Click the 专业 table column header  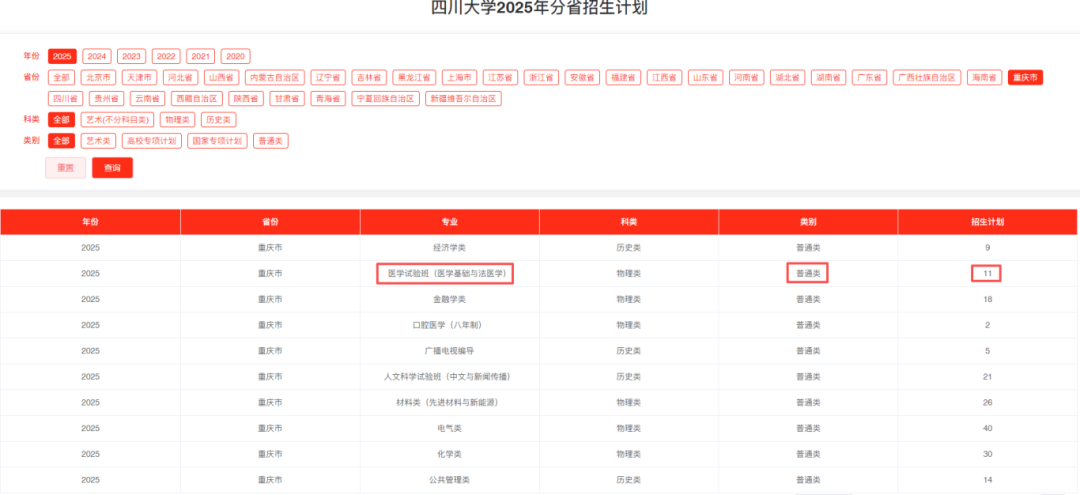point(450,222)
